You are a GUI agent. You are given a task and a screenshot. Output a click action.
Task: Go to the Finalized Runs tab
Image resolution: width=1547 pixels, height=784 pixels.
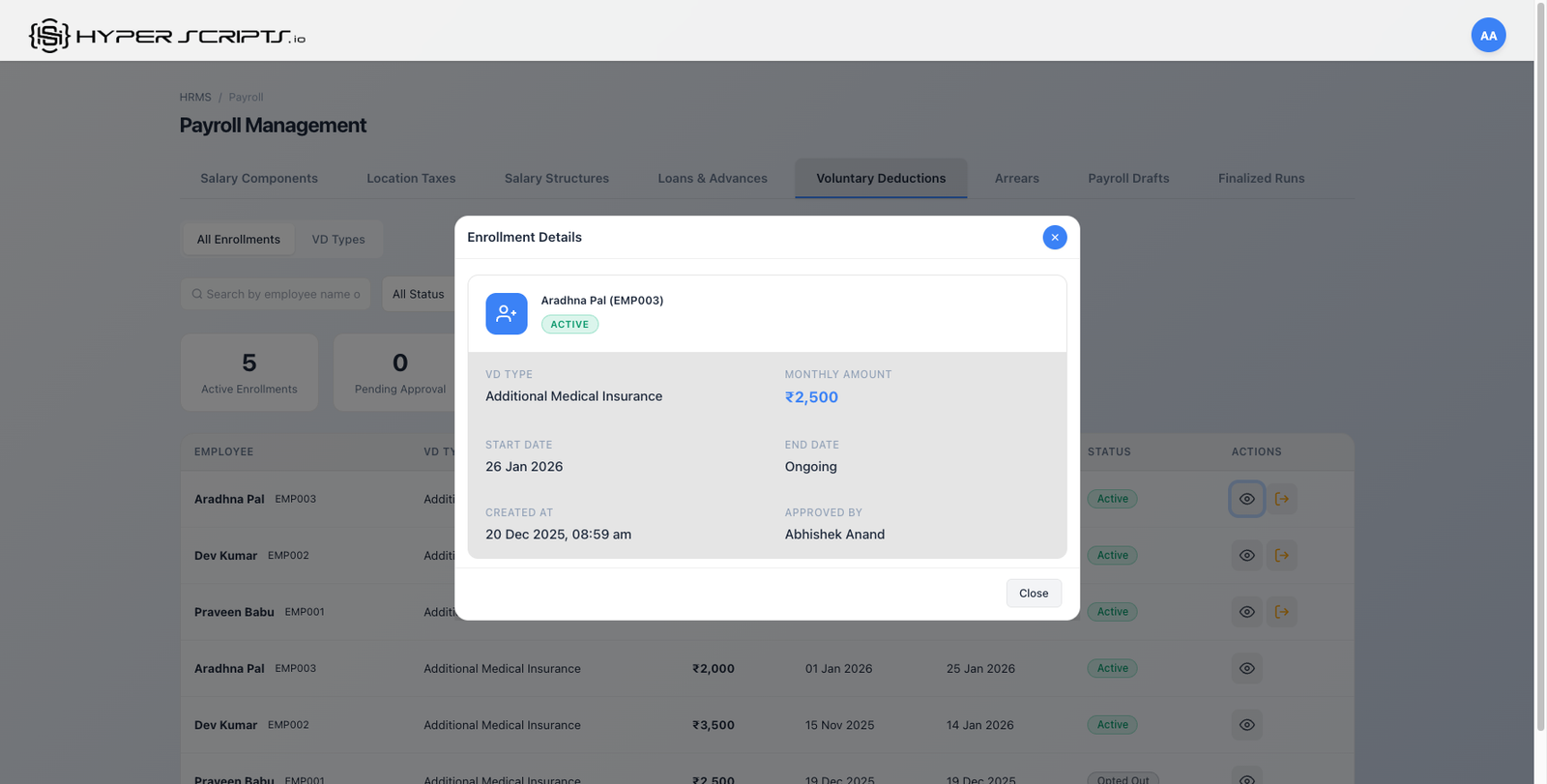(1261, 179)
